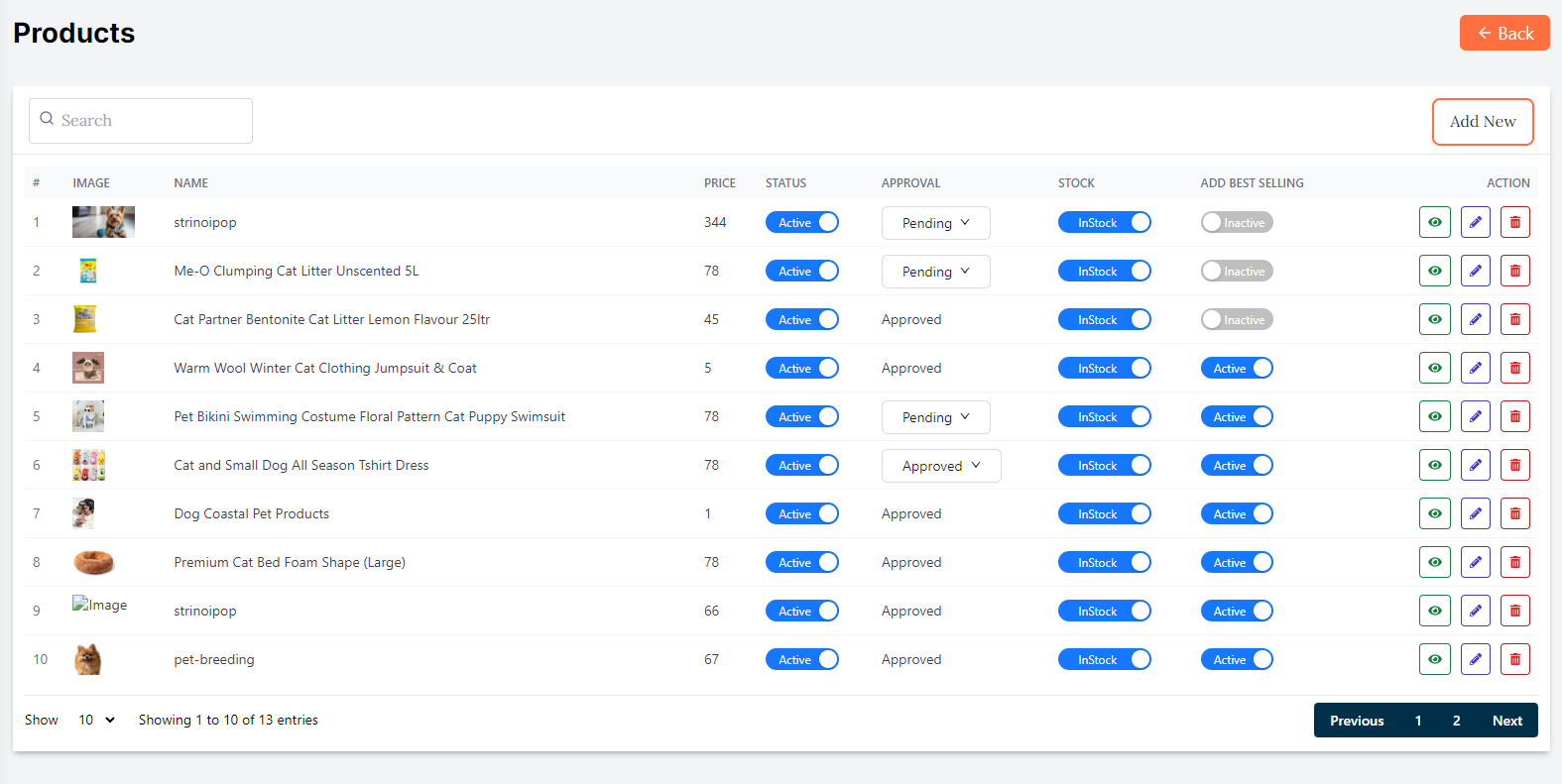Click edit pencil icon for Me-O Clumping Cat Litter
The width and height of the screenshot is (1562, 784).
click(1475, 271)
